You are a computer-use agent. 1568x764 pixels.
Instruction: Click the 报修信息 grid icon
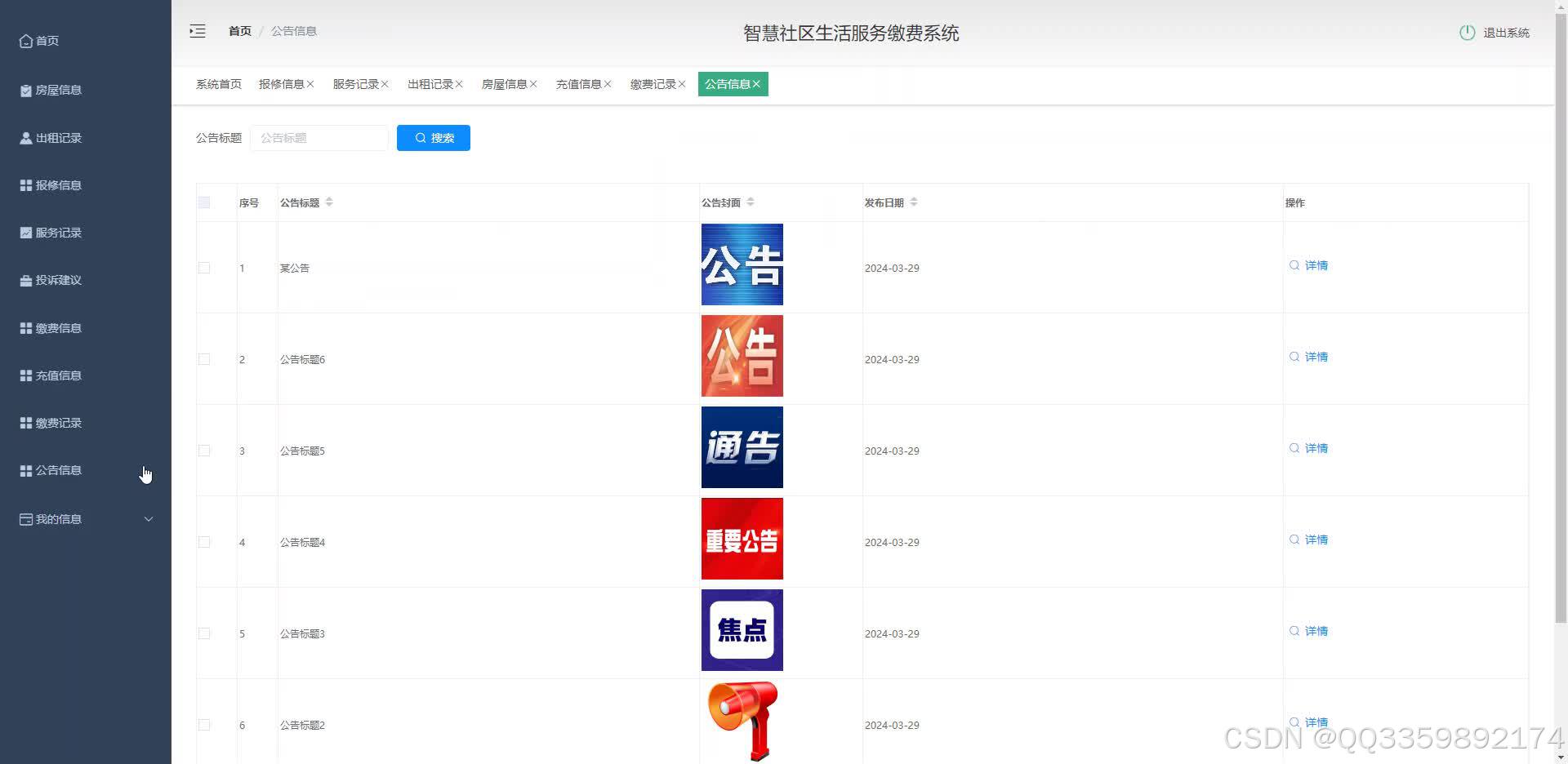click(26, 185)
